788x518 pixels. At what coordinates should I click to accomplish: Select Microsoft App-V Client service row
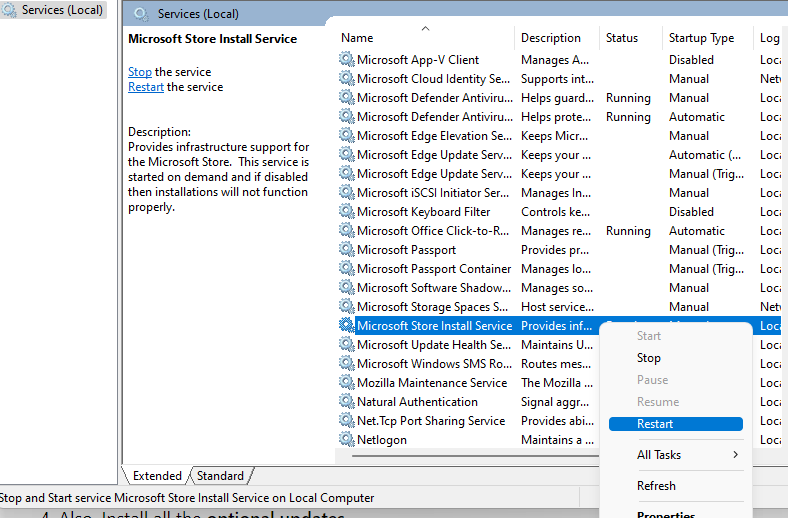coord(558,59)
